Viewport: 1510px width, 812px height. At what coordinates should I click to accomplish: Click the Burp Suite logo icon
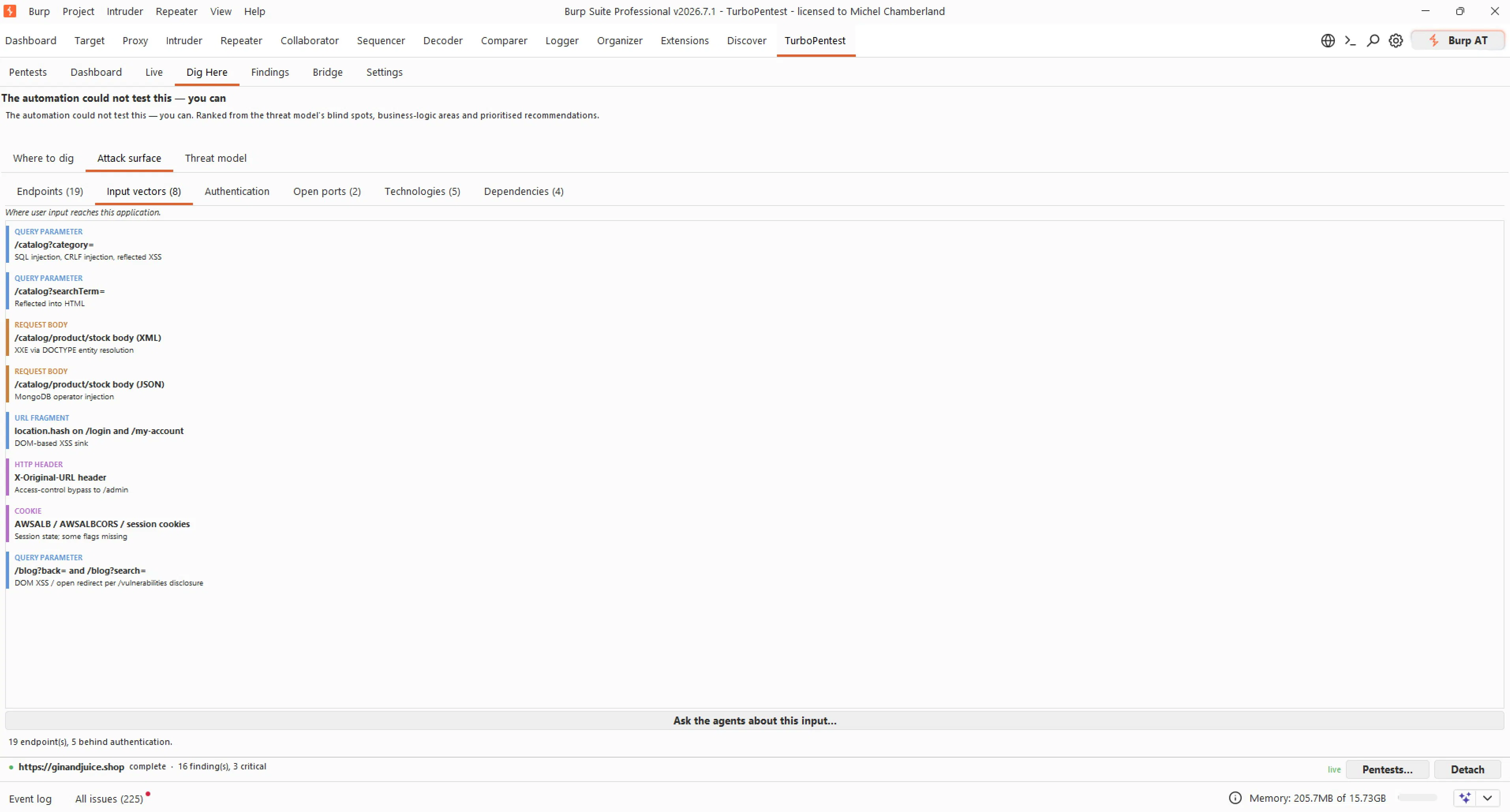point(10,11)
